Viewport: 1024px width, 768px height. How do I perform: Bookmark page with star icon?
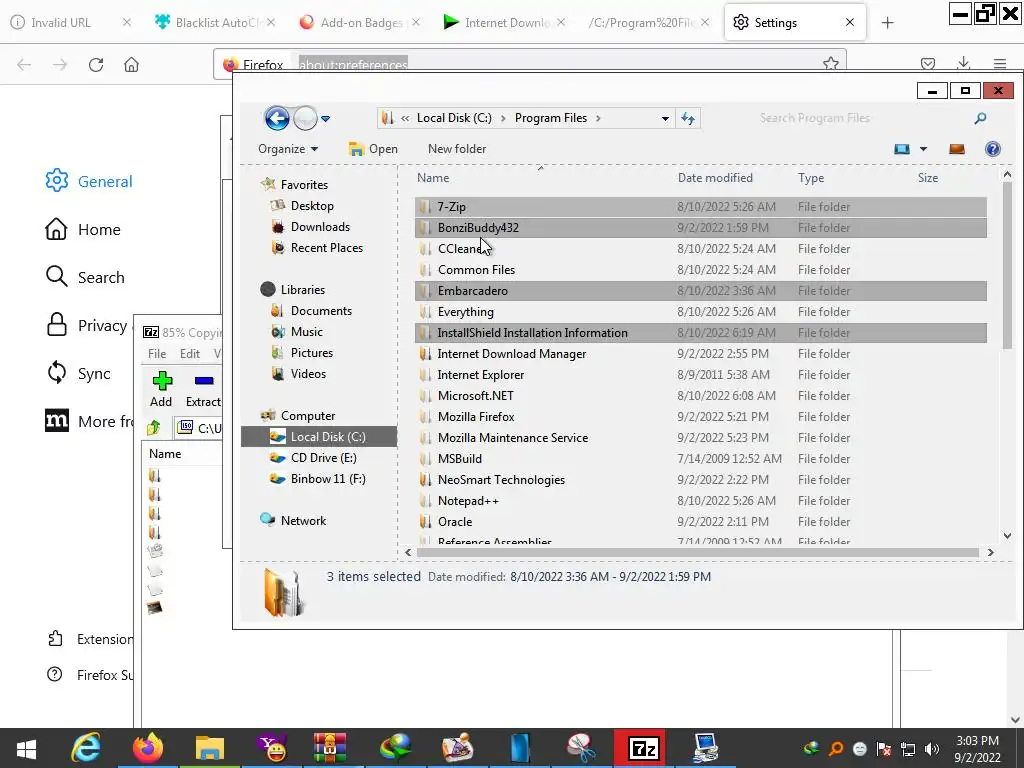pyautogui.click(x=831, y=64)
